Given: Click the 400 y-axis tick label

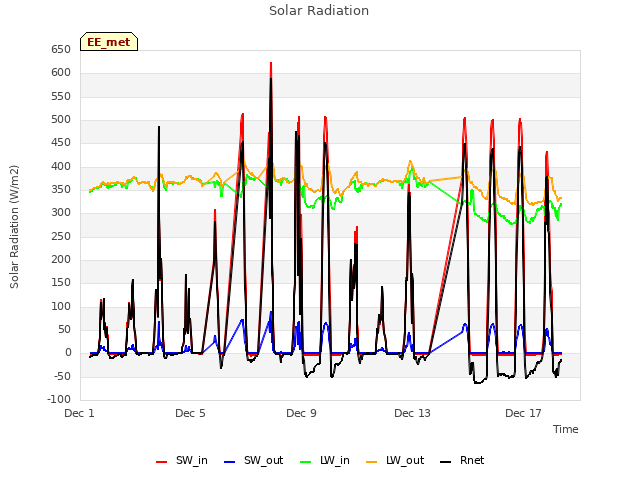Looking at the screenshot, I should (61, 167).
